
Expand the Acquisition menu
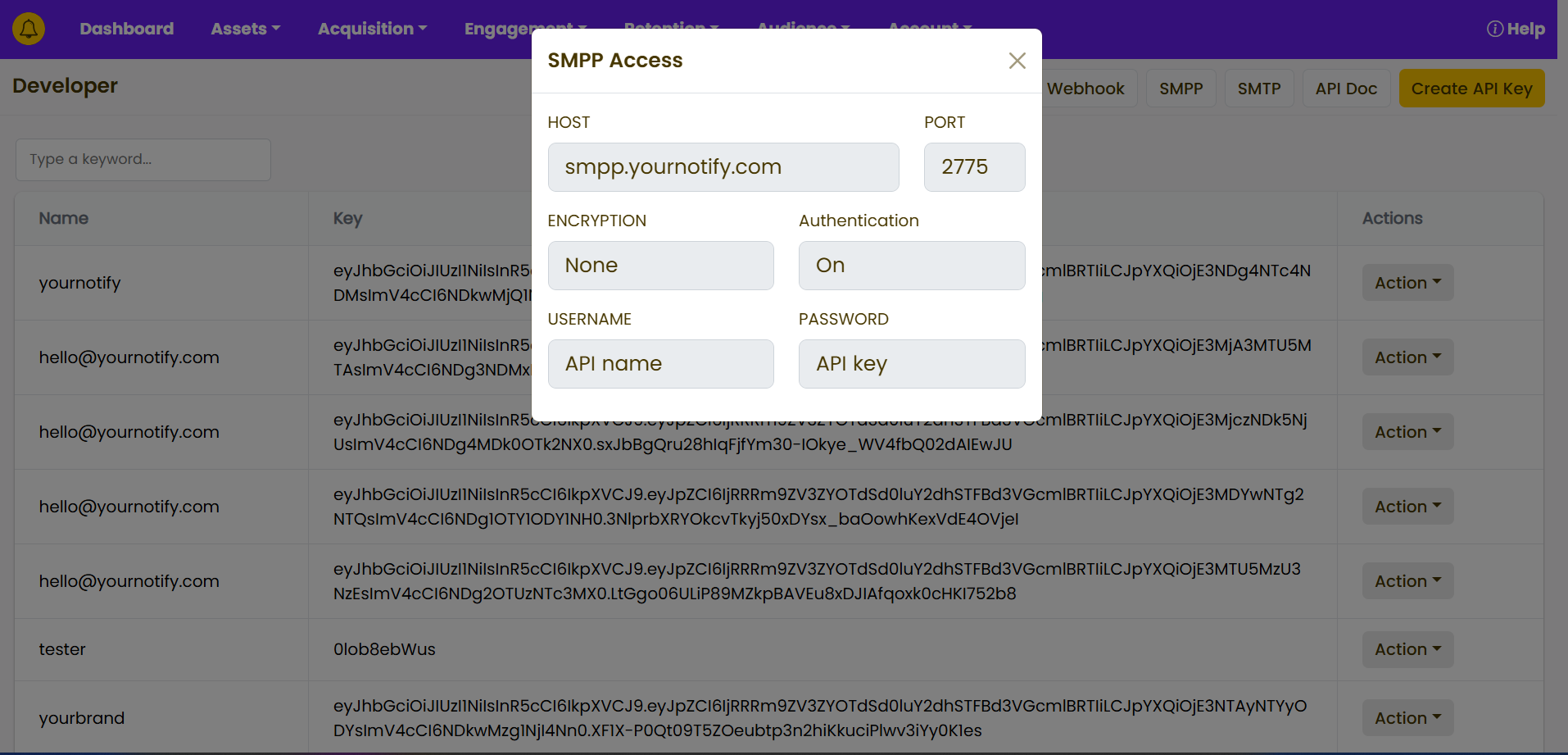tap(372, 29)
